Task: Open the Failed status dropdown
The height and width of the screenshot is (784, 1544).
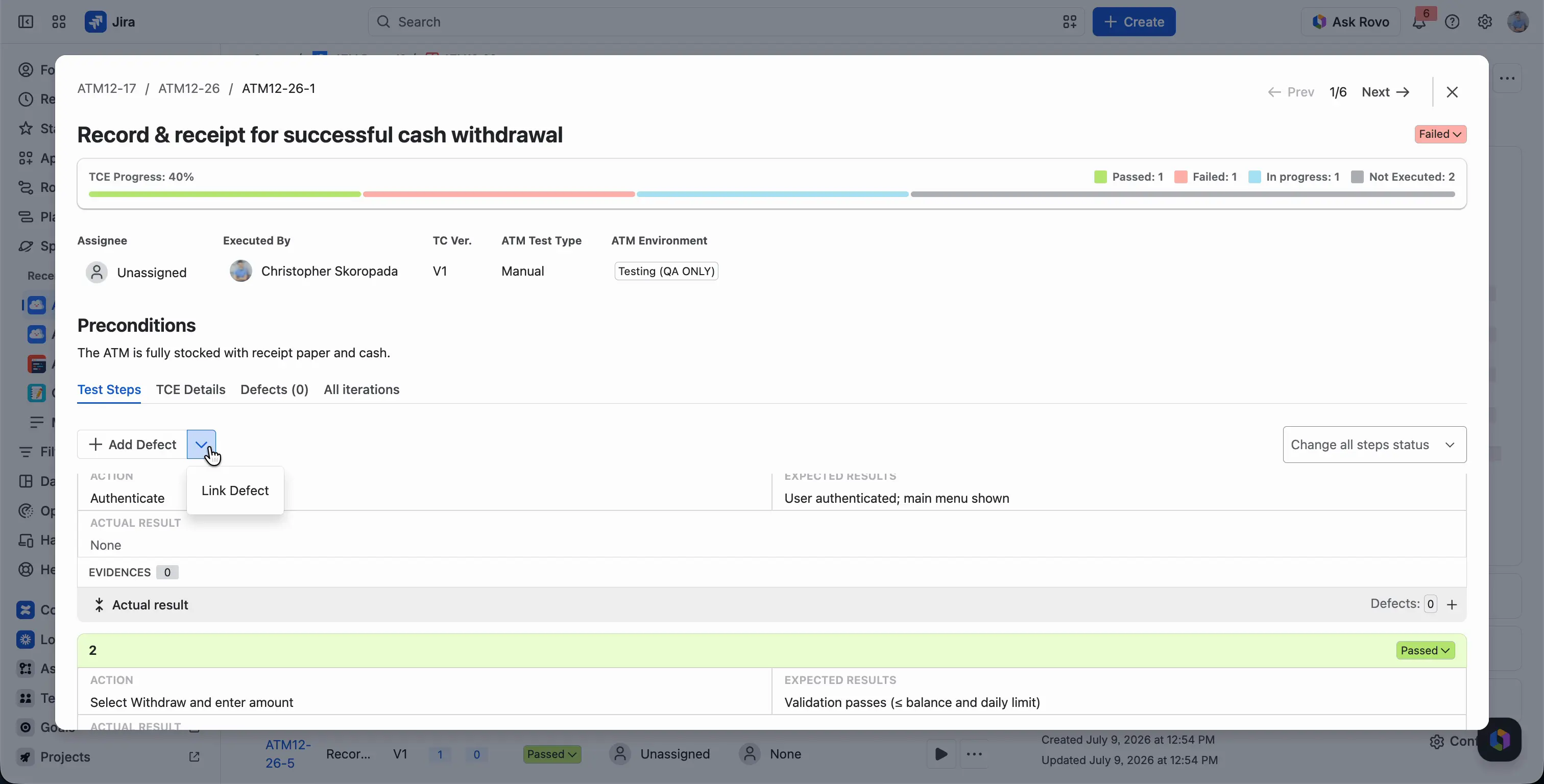Action: (x=1440, y=134)
